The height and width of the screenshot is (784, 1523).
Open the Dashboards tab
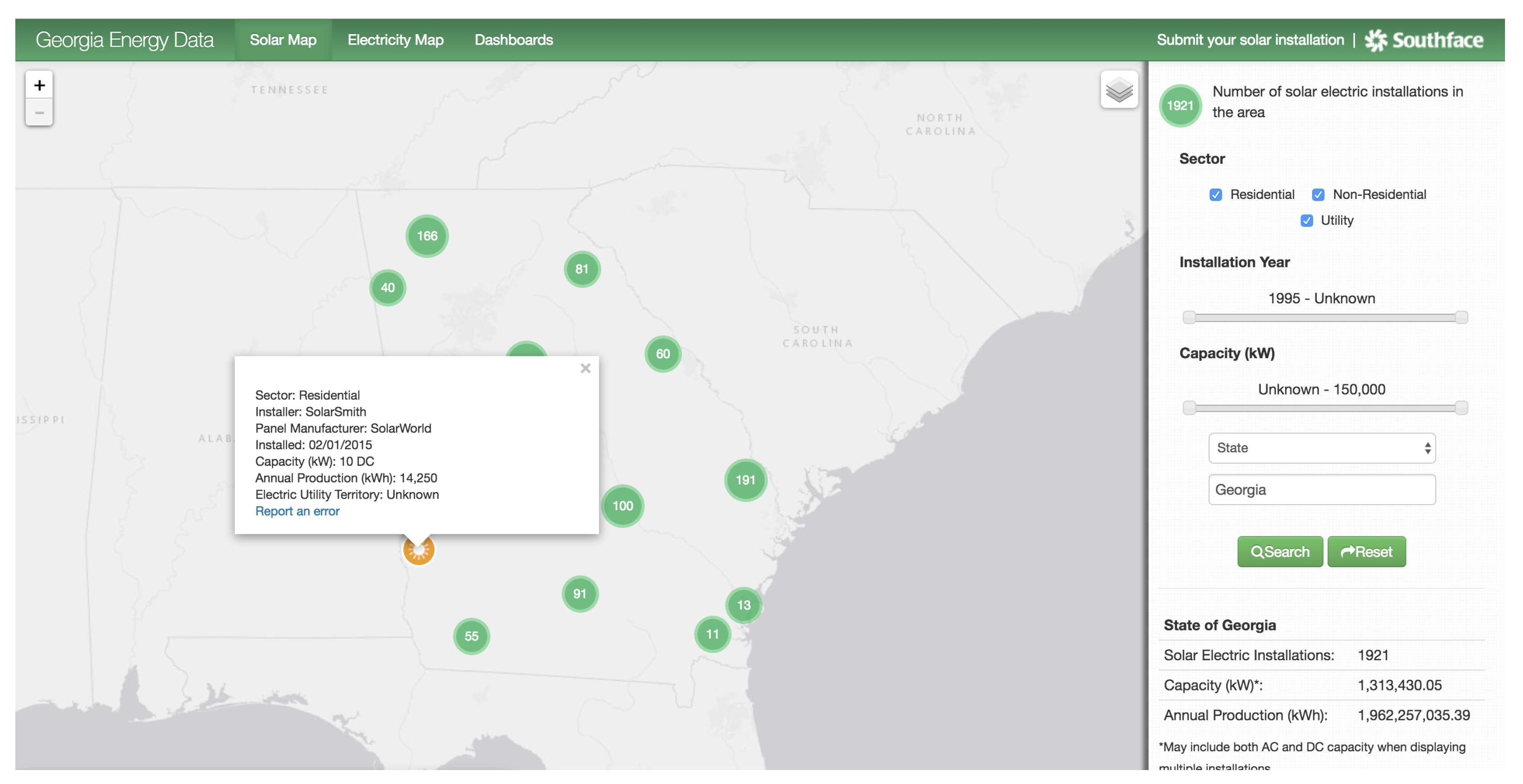click(513, 40)
